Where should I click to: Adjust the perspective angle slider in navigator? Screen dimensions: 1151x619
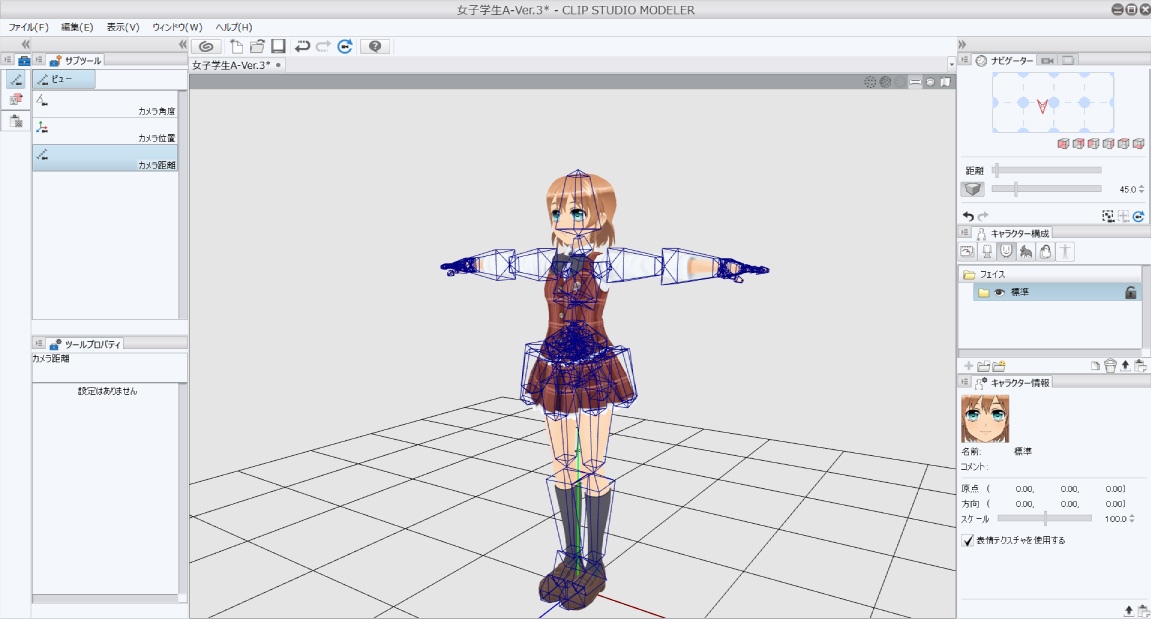click(1047, 189)
